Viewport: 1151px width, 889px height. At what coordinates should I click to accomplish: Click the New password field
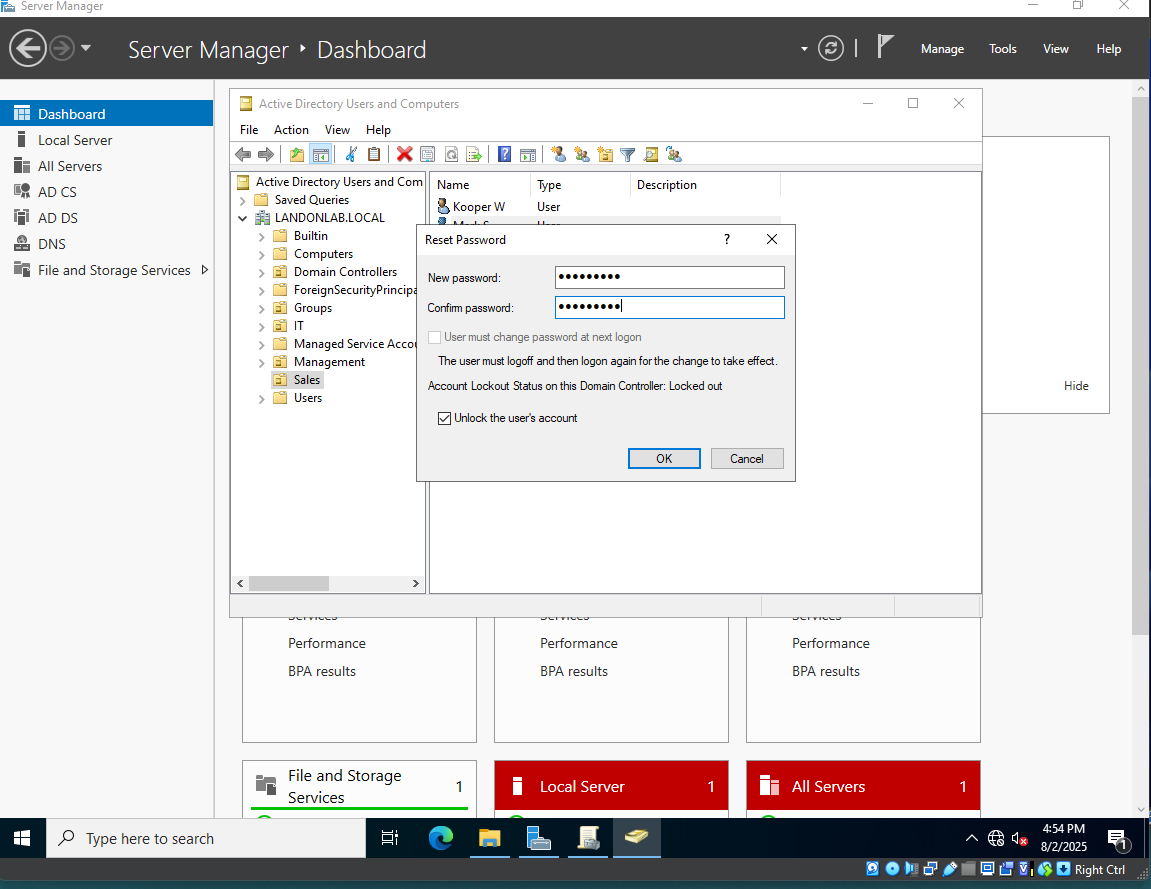click(x=669, y=277)
